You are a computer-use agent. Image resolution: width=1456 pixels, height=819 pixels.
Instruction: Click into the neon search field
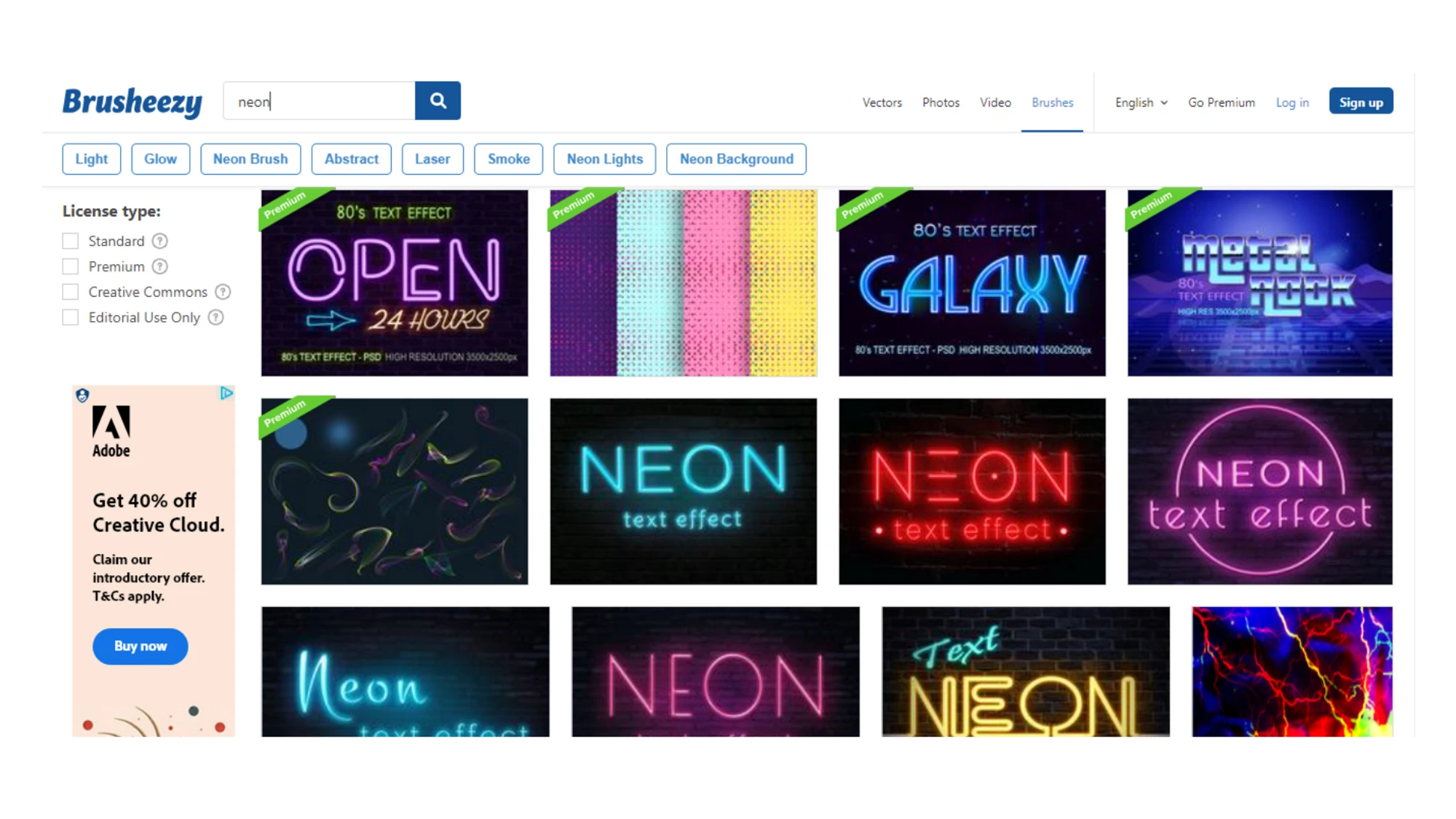coord(320,101)
